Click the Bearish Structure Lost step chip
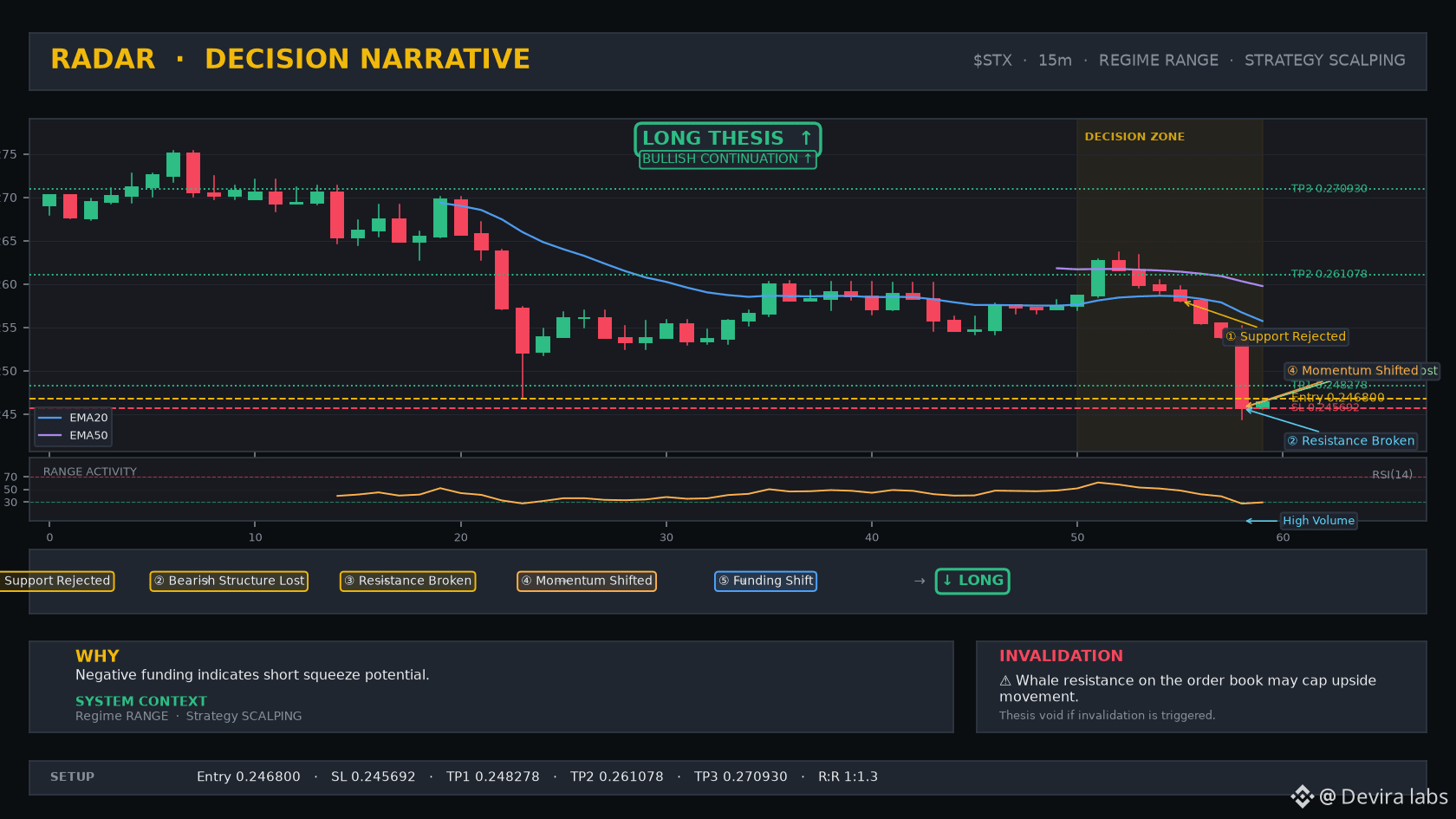This screenshot has width=1456, height=819. pos(229,581)
